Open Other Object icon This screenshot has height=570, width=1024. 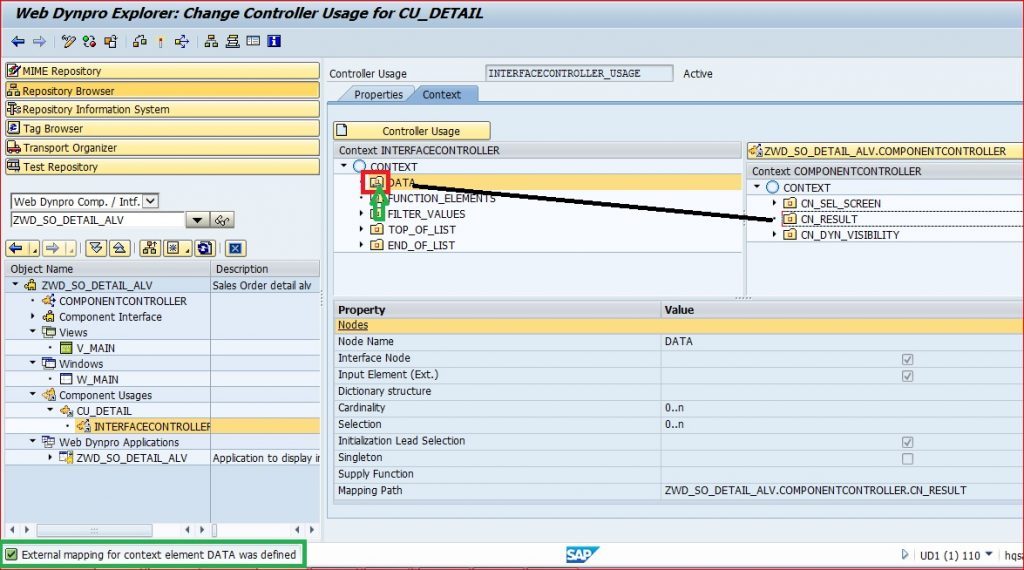coord(110,42)
